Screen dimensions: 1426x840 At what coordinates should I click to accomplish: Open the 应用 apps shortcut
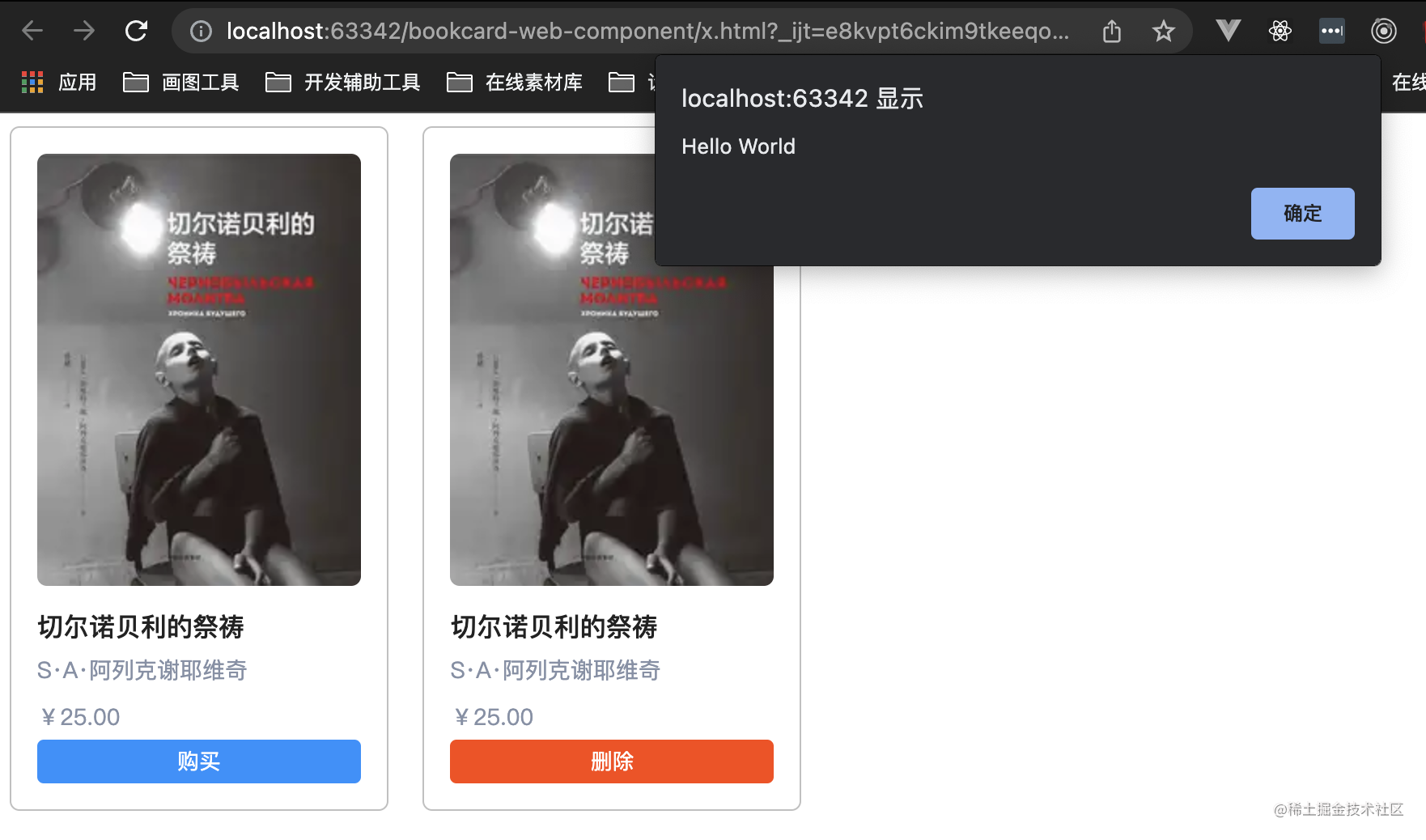(58, 82)
